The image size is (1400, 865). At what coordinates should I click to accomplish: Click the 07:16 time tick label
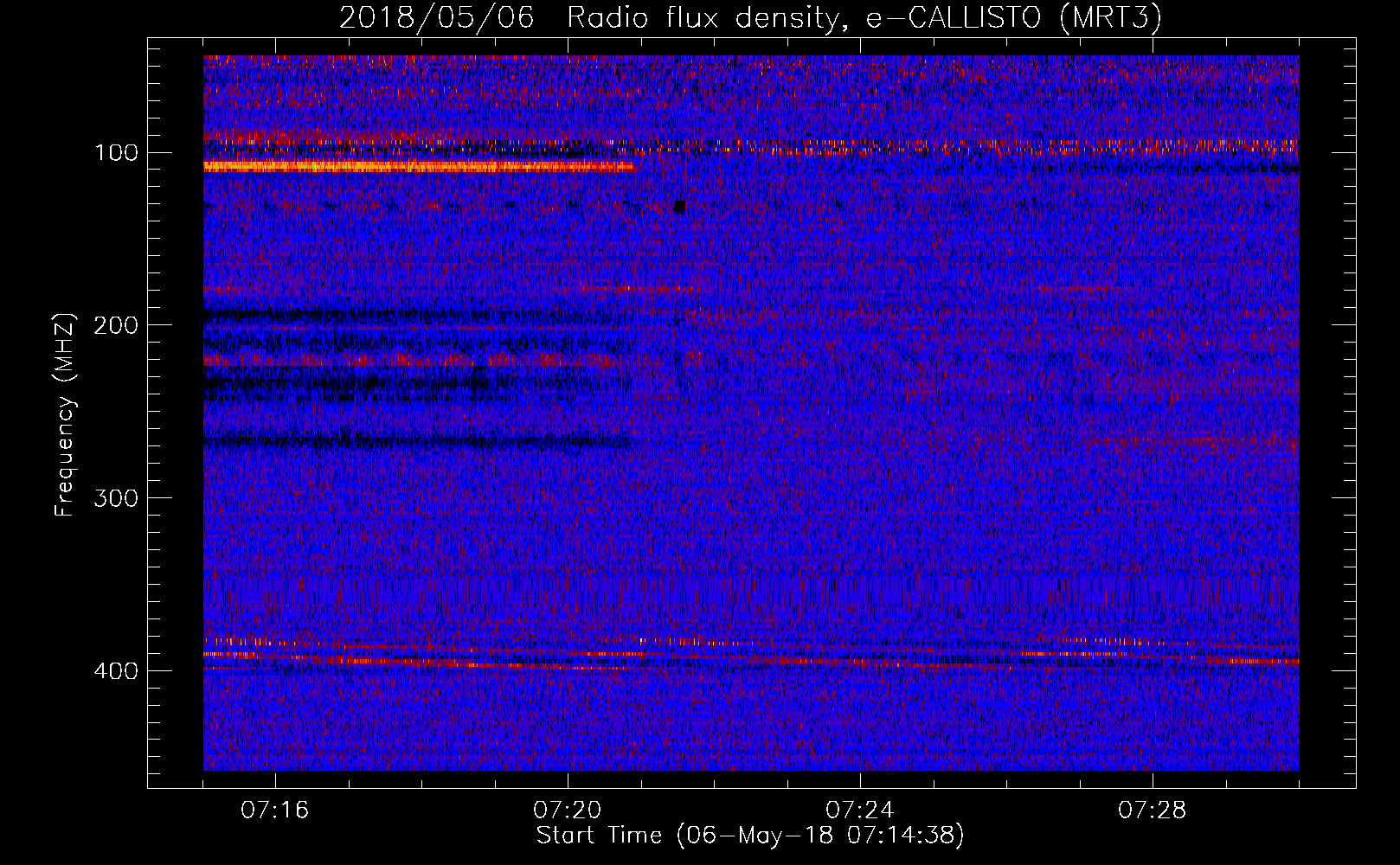[274, 811]
